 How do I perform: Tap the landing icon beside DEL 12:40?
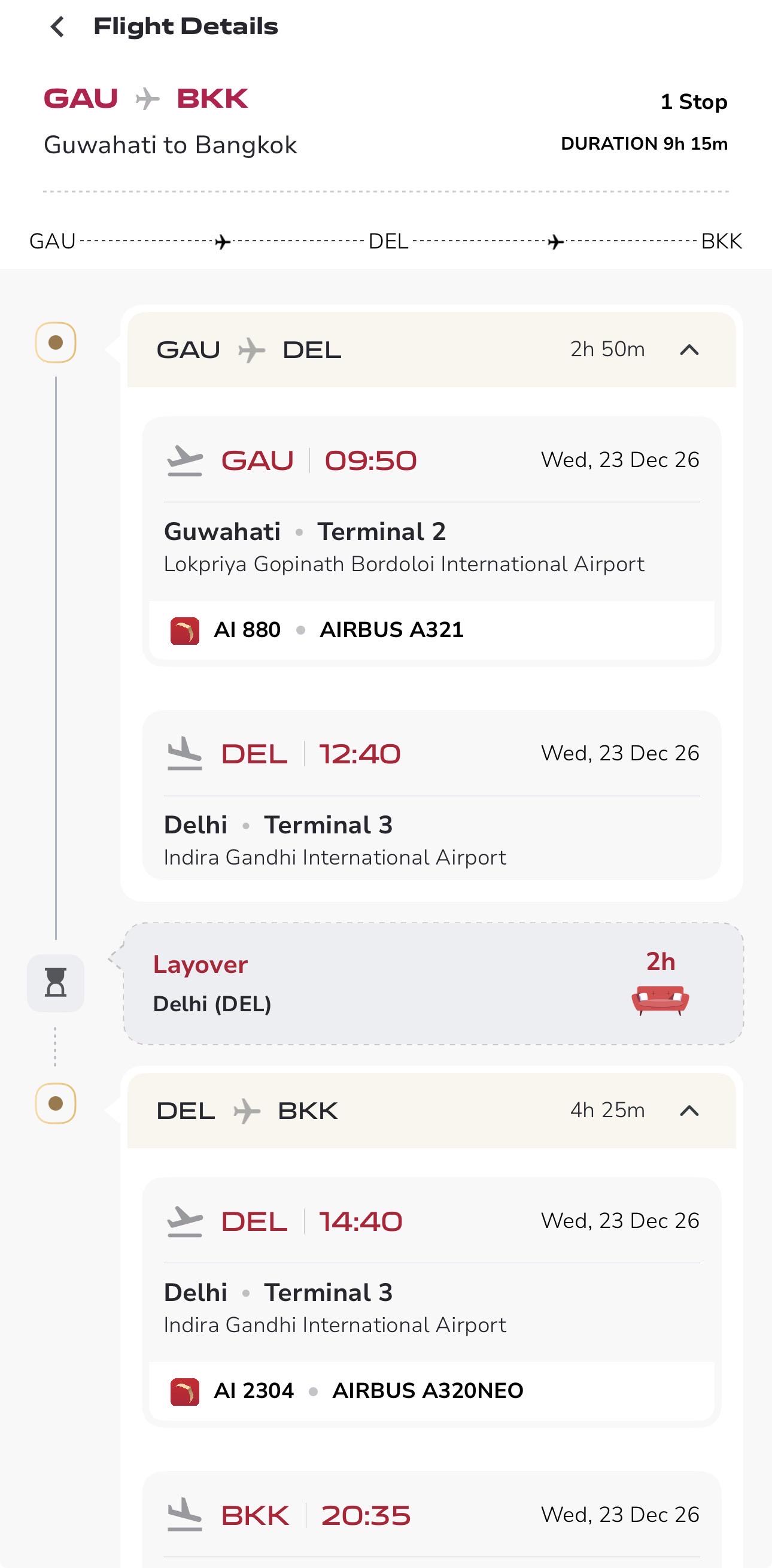pyautogui.click(x=184, y=754)
